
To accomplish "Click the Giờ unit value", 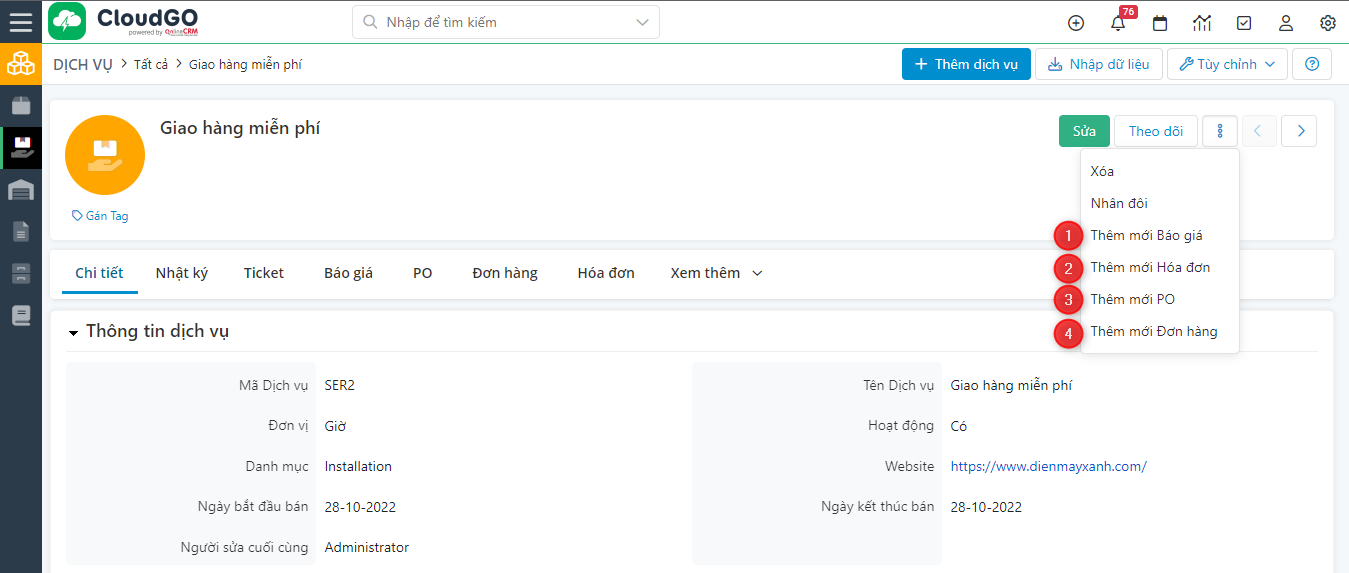I will (x=335, y=426).
